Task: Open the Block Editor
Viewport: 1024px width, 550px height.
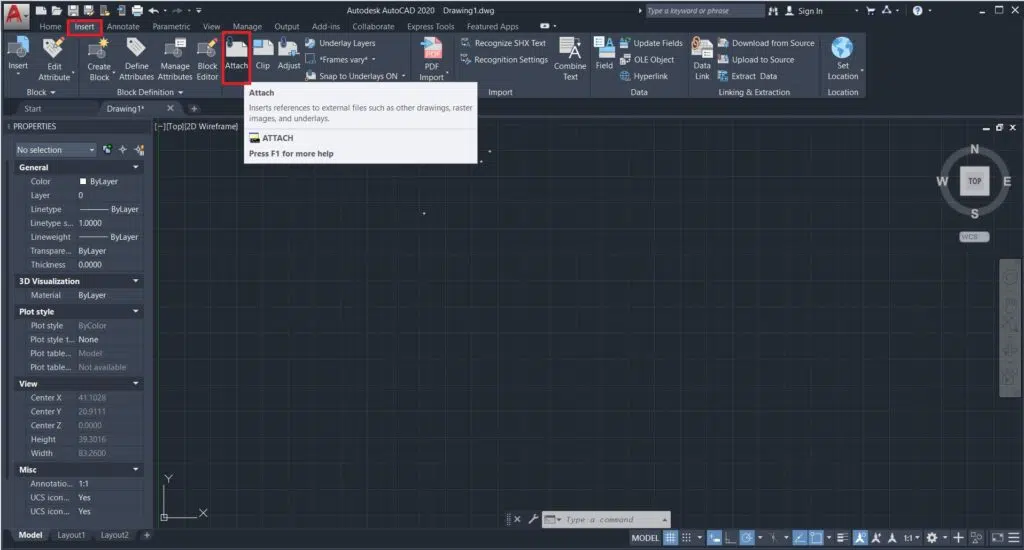Action: point(207,58)
